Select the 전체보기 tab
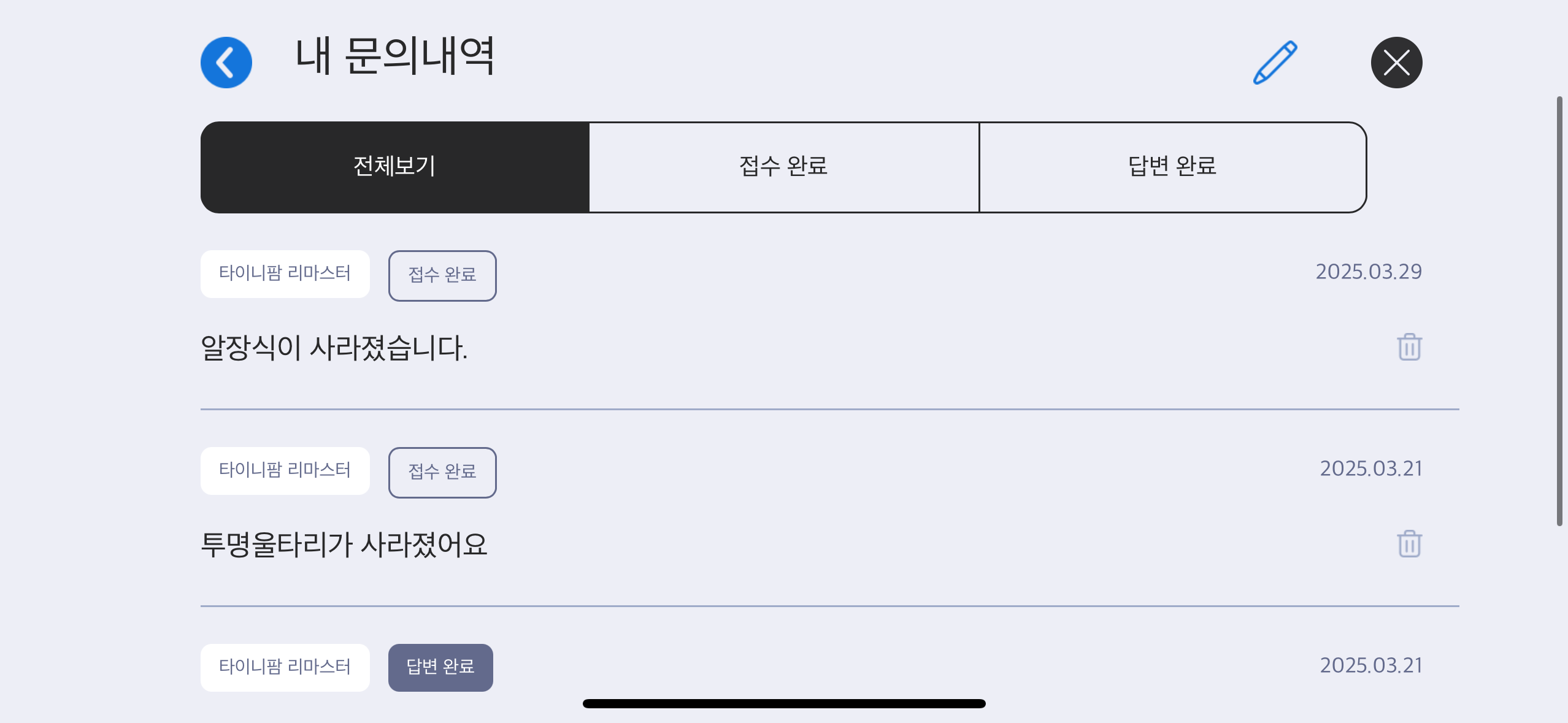The image size is (1568, 723). tap(394, 167)
